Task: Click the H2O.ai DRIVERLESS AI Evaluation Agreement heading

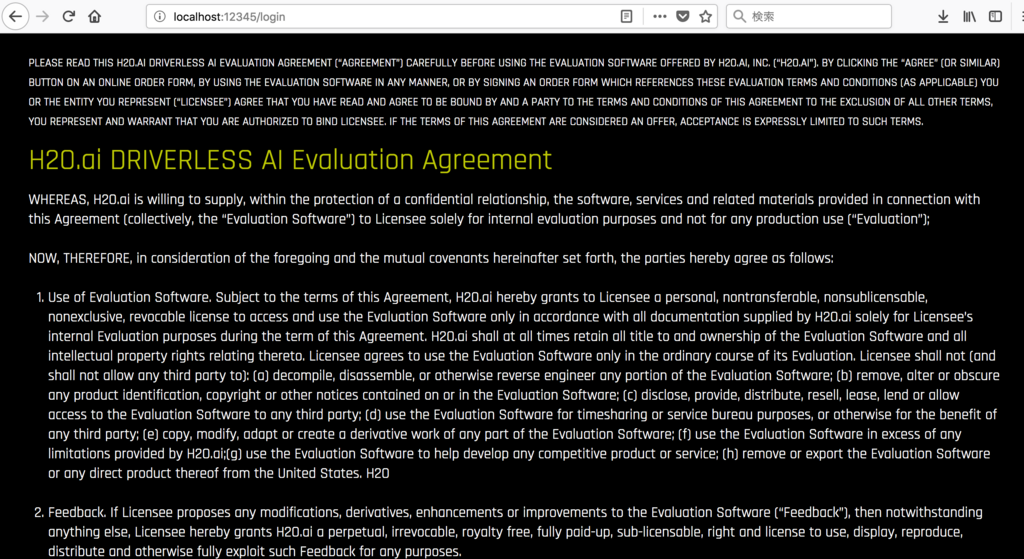Action: 290,160
